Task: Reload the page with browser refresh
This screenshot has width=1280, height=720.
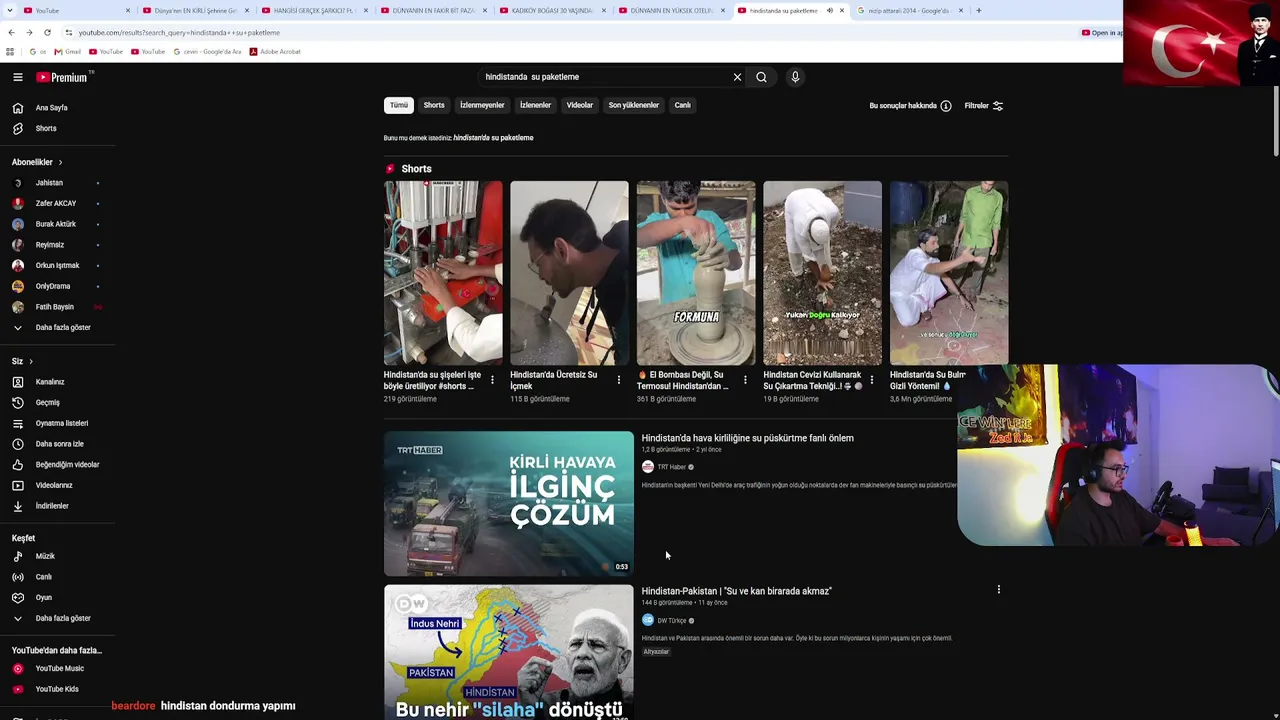Action: [47, 32]
